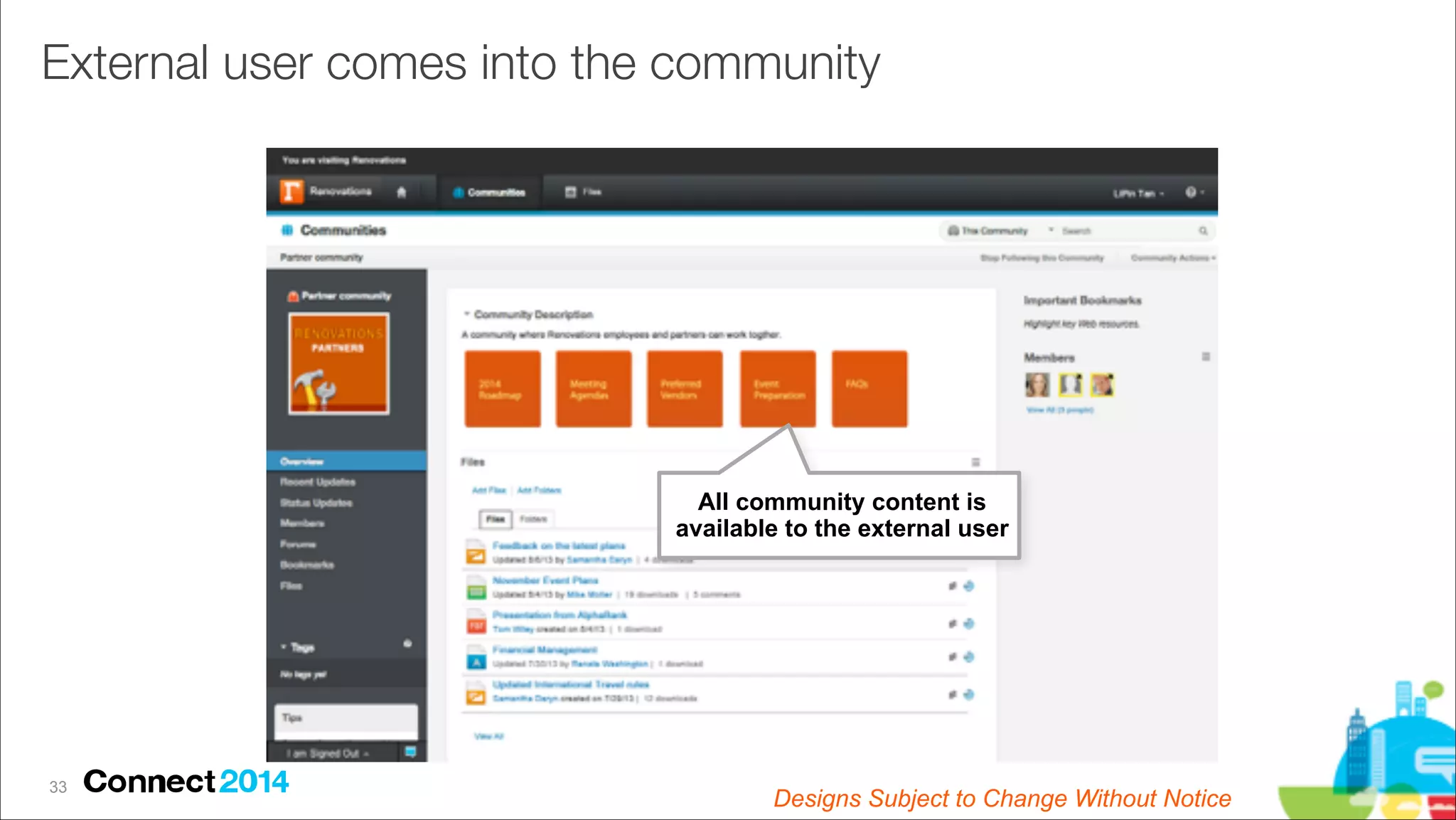Select Overview in the community sidebar
Image resolution: width=1456 pixels, height=820 pixels.
coord(347,462)
